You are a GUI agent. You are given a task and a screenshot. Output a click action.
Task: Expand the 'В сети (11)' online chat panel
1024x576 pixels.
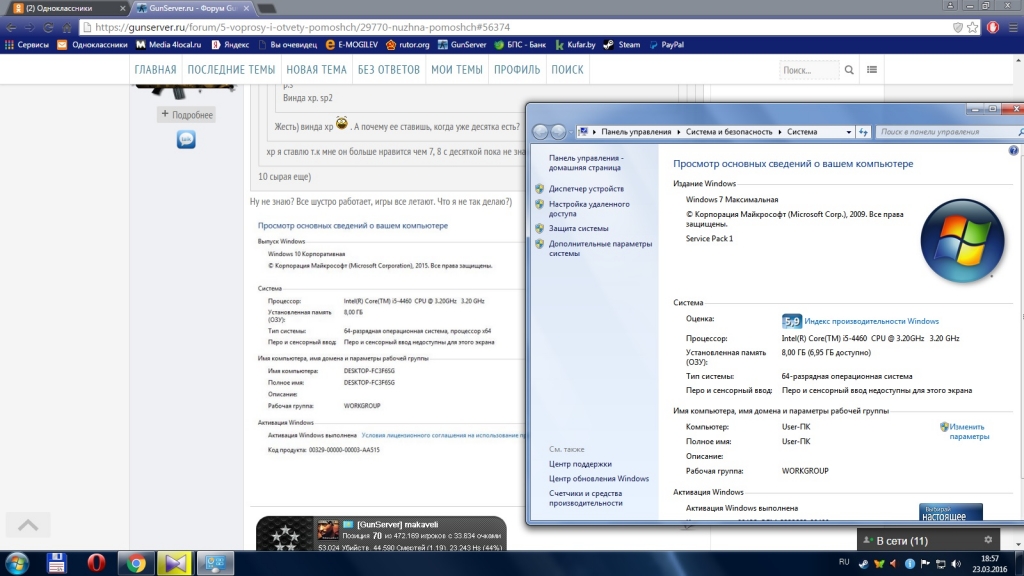(x=902, y=541)
